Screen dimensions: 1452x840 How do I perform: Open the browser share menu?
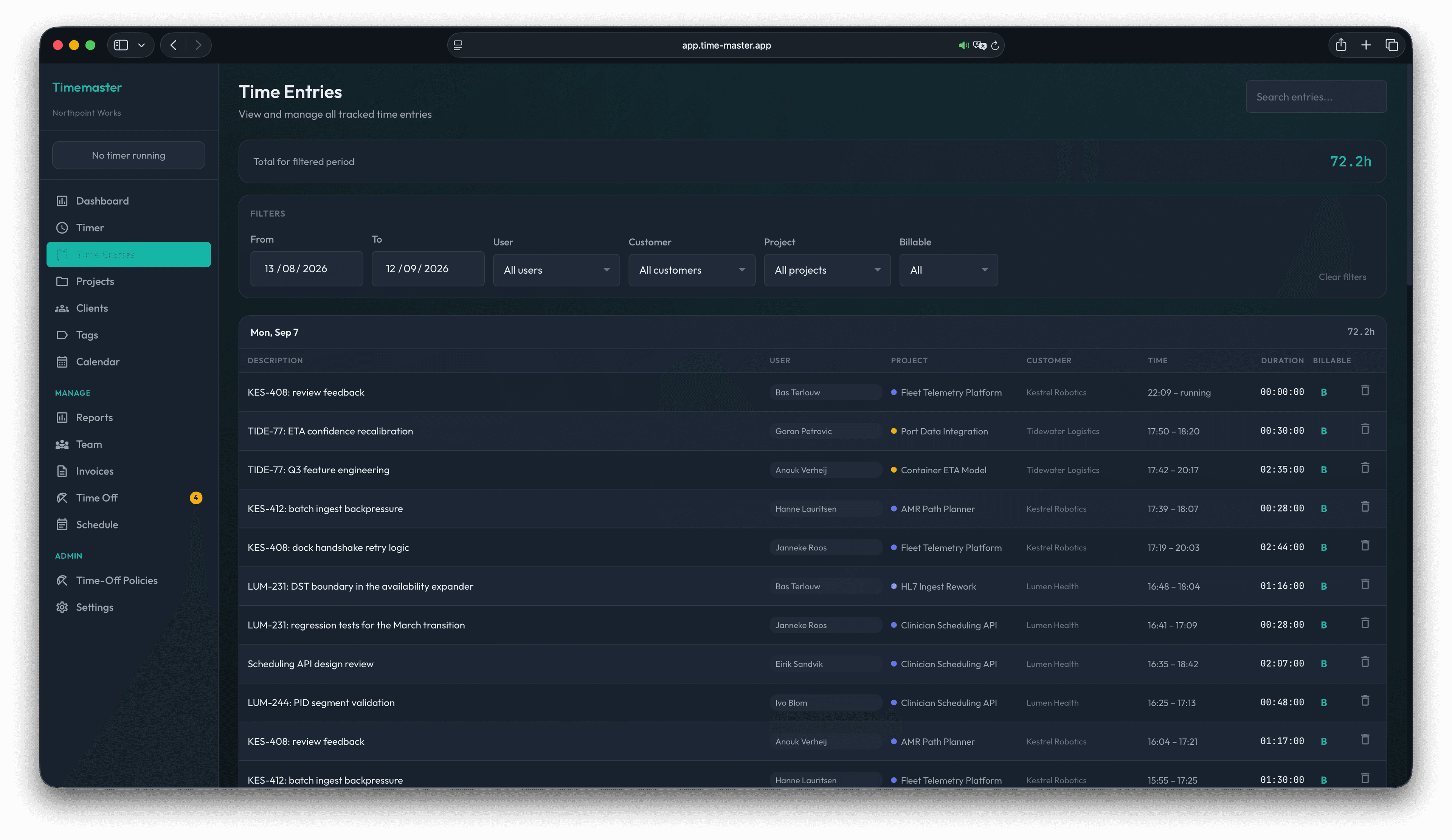(1340, 45)
